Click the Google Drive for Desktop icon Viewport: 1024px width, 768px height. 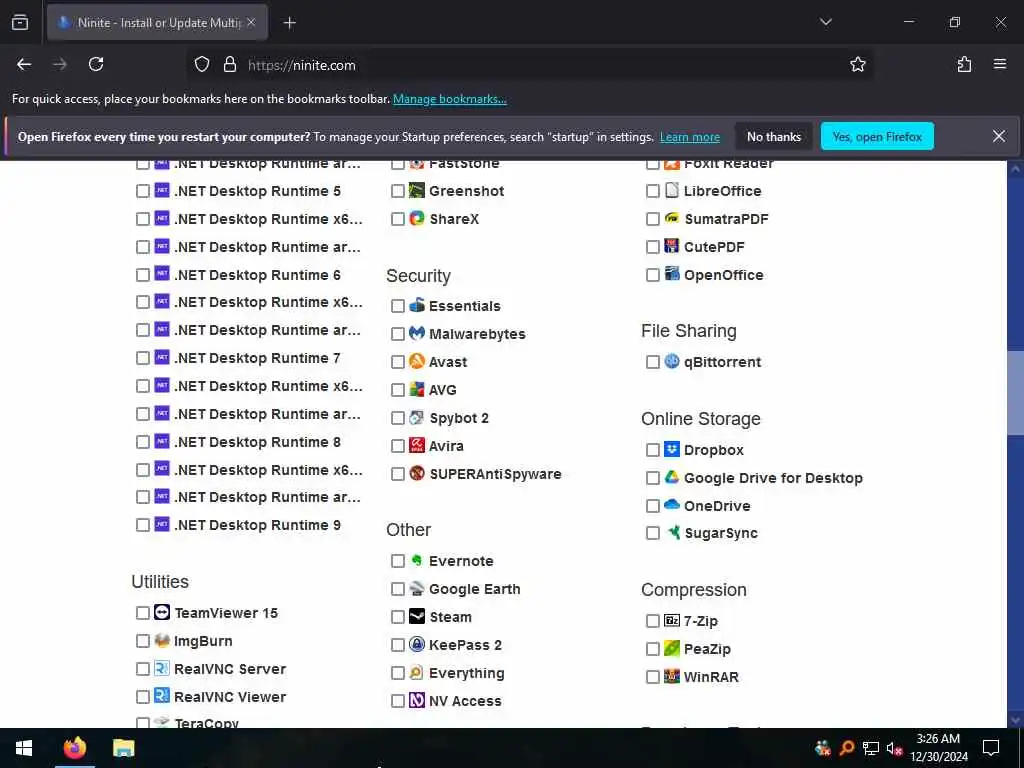point(672,477)
